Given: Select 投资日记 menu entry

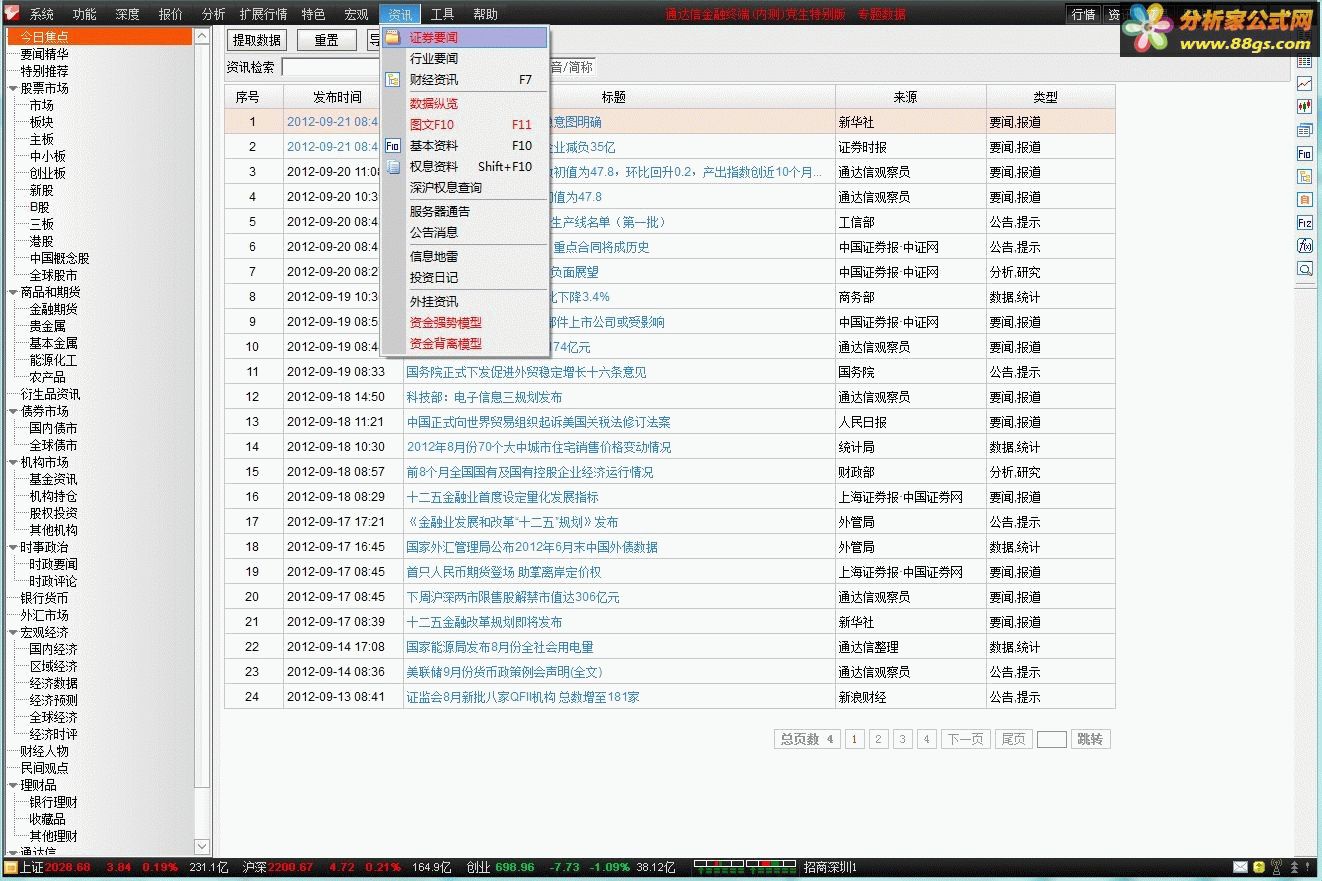Looking at the screenshot, I should click(x=464, y=278).
